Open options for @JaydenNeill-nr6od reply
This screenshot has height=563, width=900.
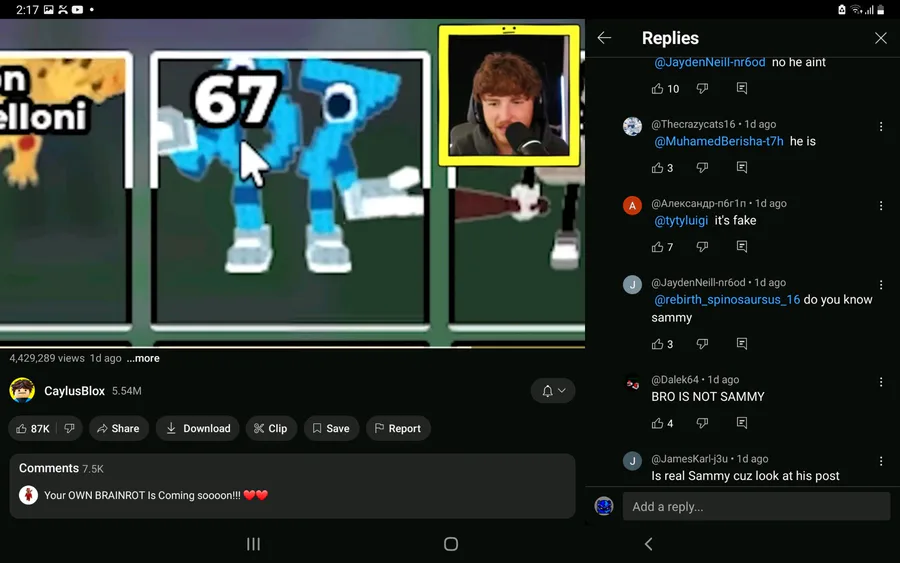(x=881, y=285)
